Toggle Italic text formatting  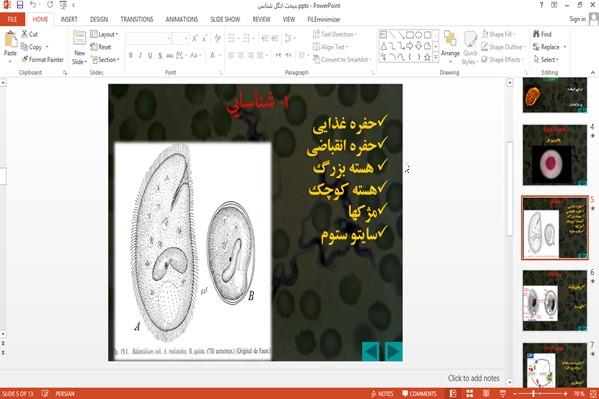140,56
